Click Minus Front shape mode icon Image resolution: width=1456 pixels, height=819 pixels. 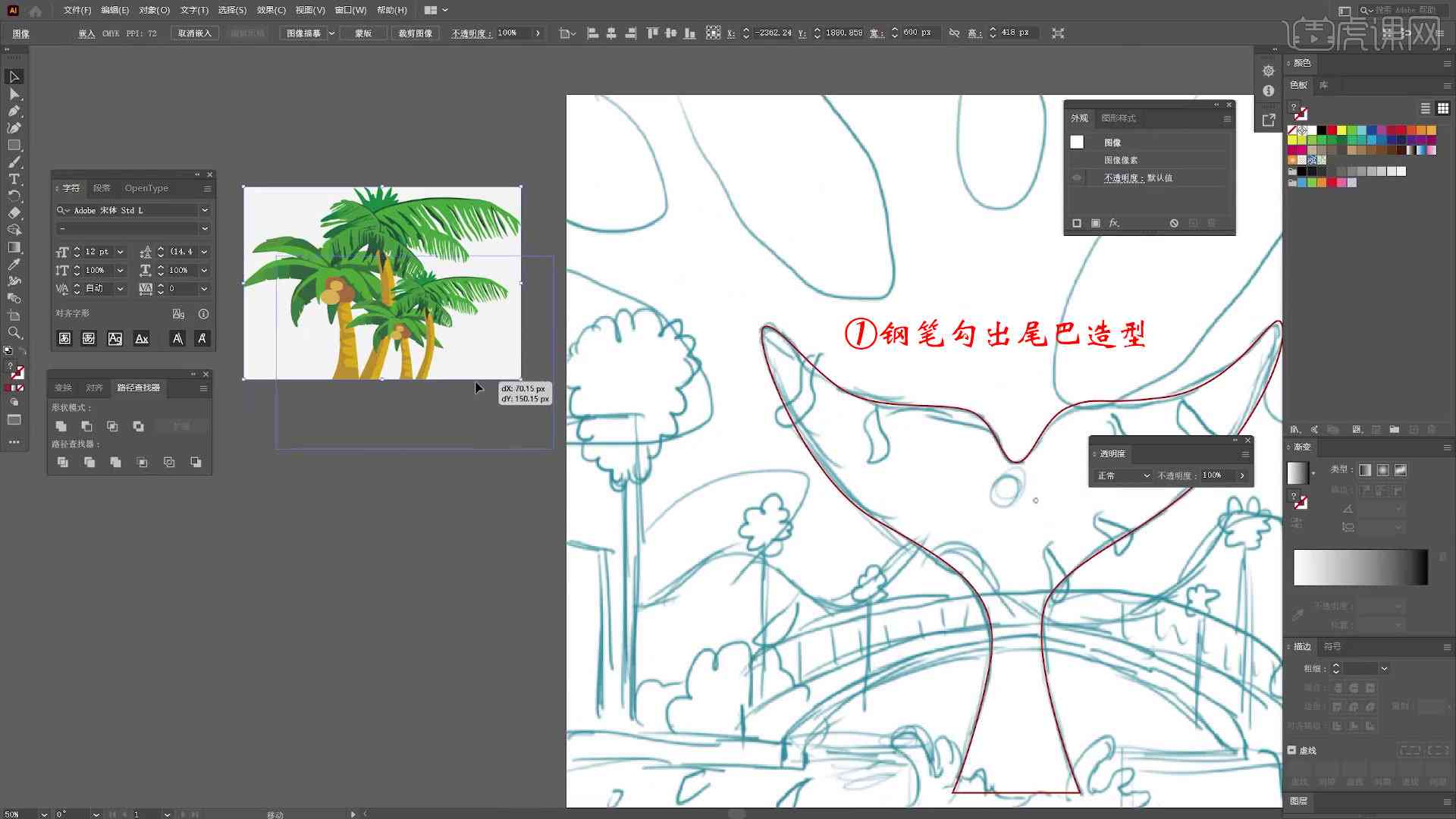(86, 426)
